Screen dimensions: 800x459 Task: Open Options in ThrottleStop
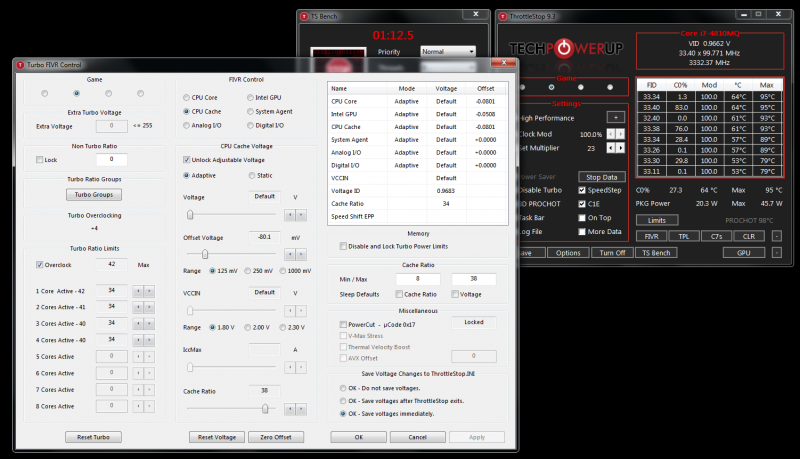pyautogui.click(x=568, y=253)
